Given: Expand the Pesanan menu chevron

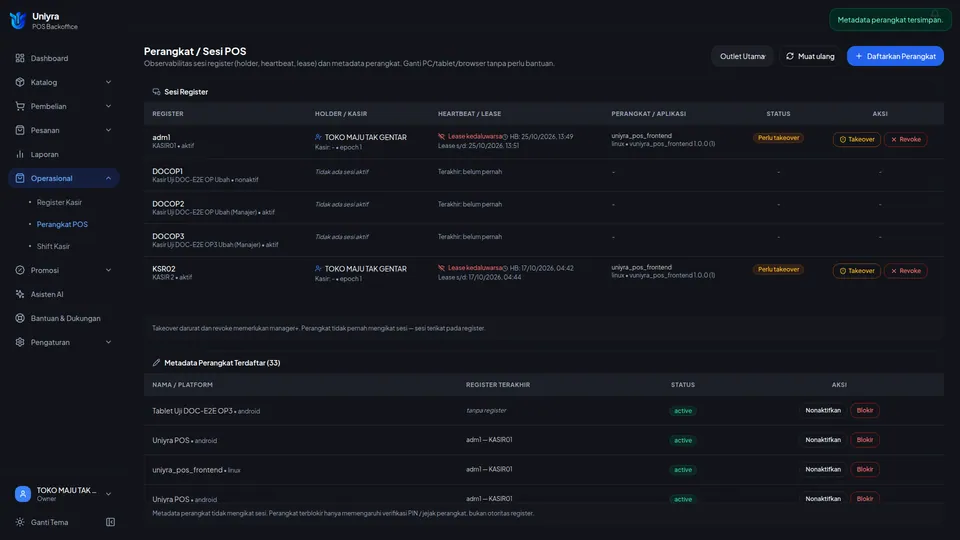Looking at the screenshot, I should pyautogui.click(x=108, y=130).
